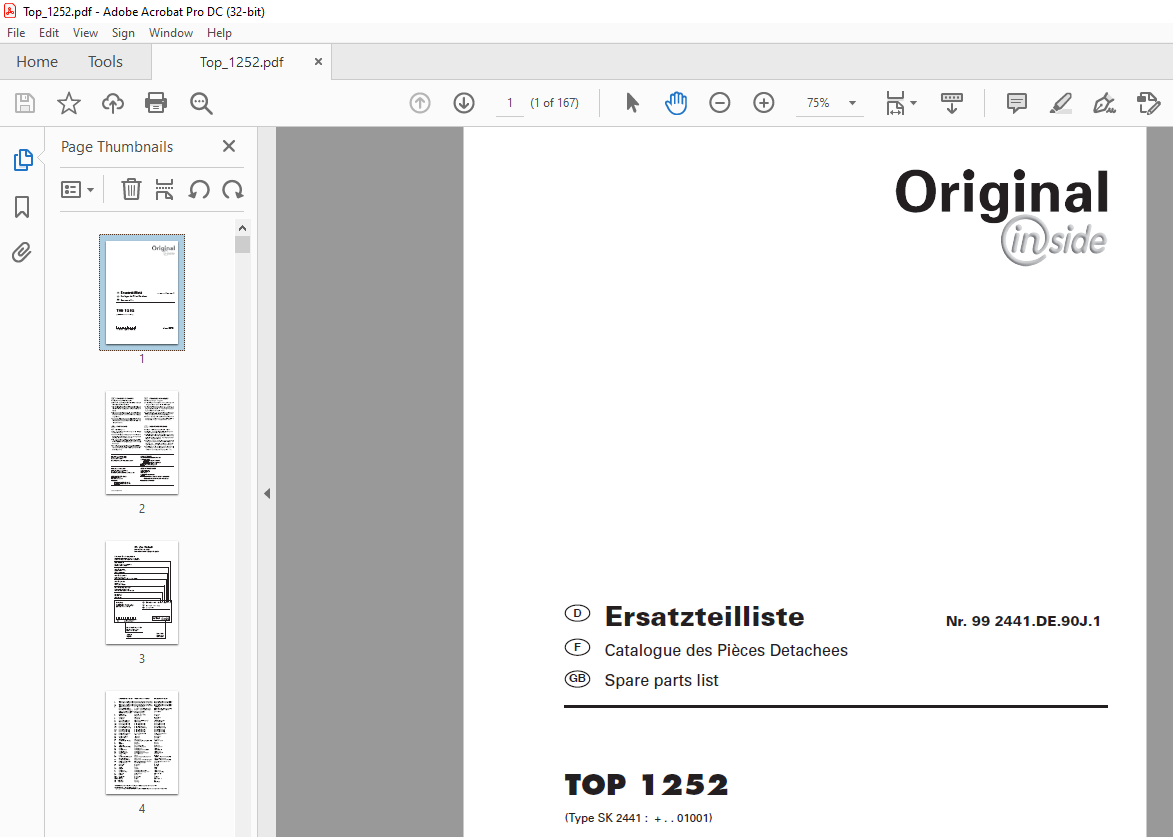Screen dimensions: 1173x837
Task: Rotate page clockwise
Action: click(x=233, y=190)
